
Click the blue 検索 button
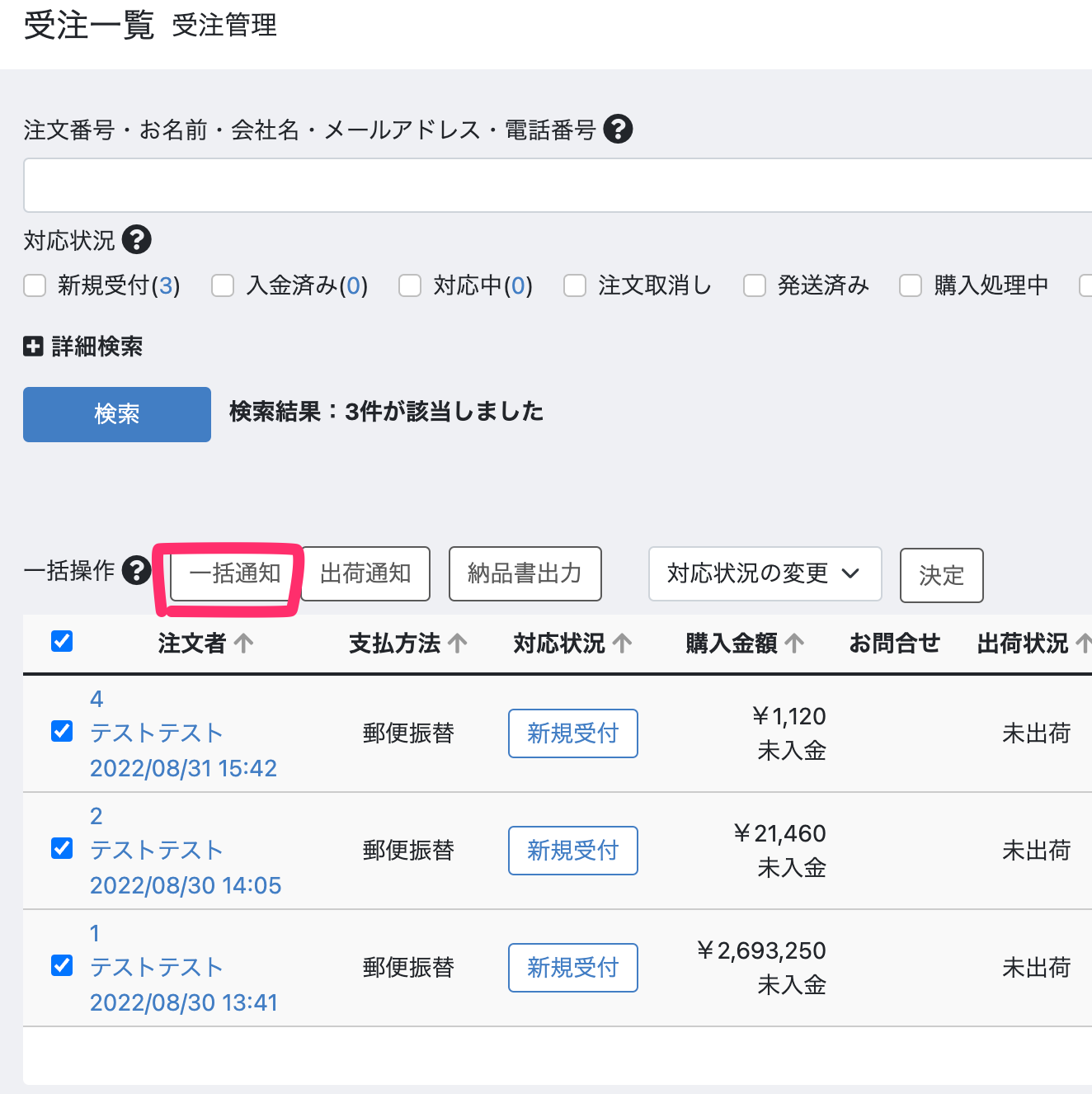pos(117,414)
